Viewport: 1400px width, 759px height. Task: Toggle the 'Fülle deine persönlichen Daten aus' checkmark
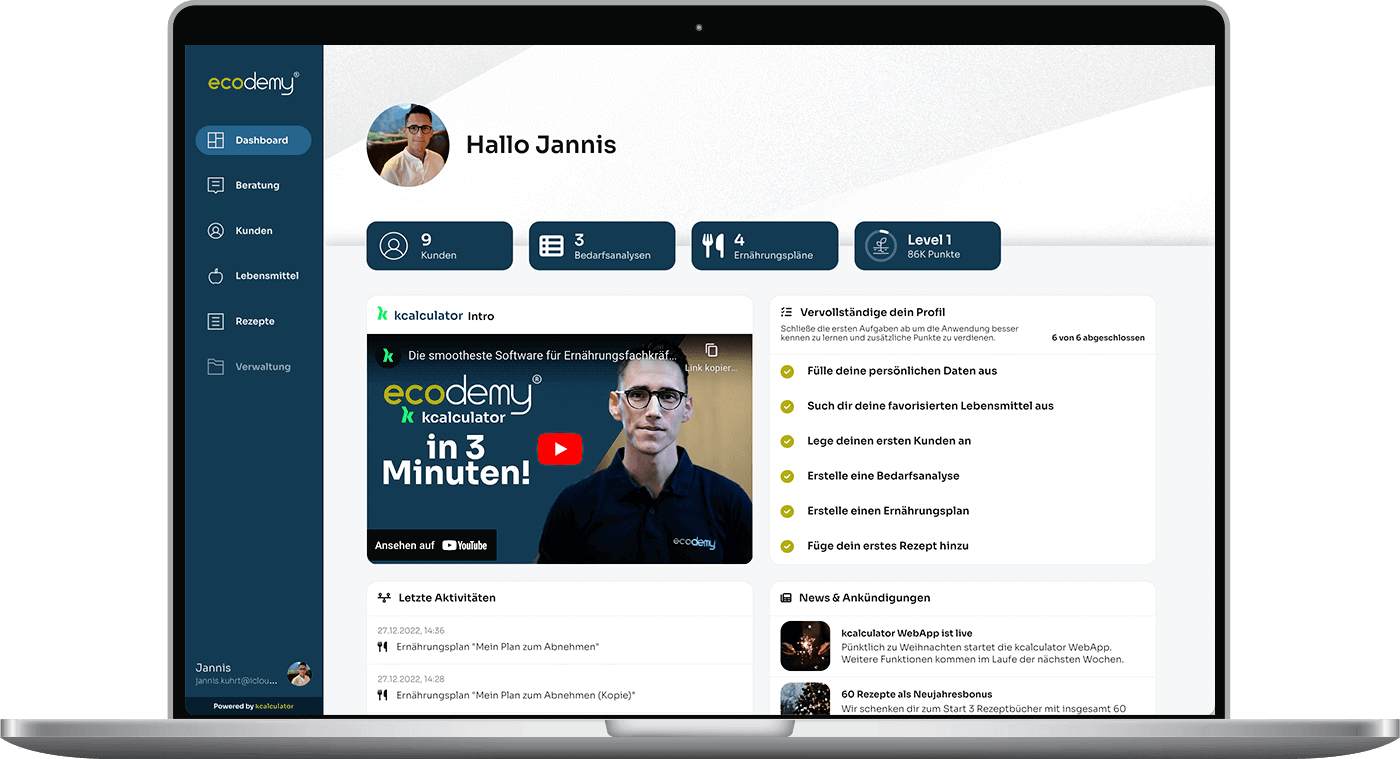point(787,371)
